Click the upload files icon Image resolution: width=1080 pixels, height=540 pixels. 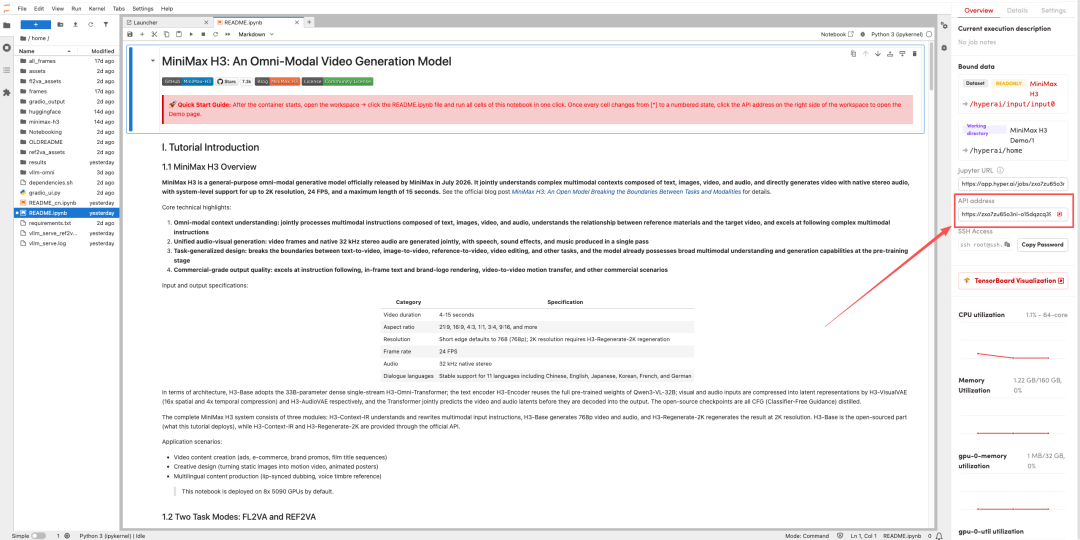point(75,24)
